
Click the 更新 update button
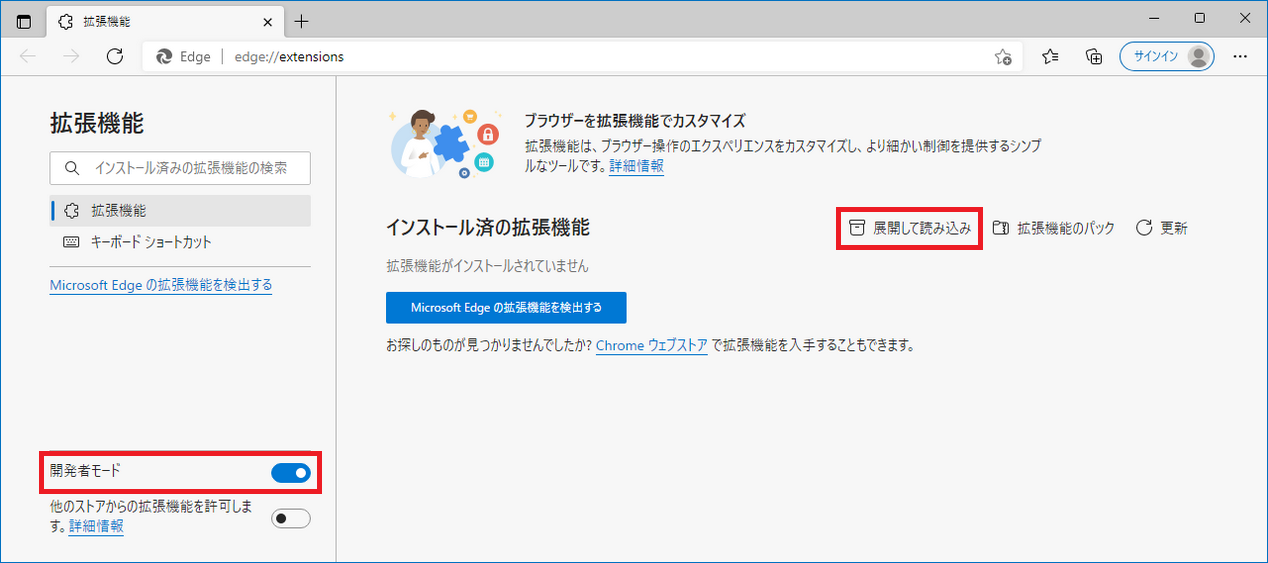[1162, 228]
